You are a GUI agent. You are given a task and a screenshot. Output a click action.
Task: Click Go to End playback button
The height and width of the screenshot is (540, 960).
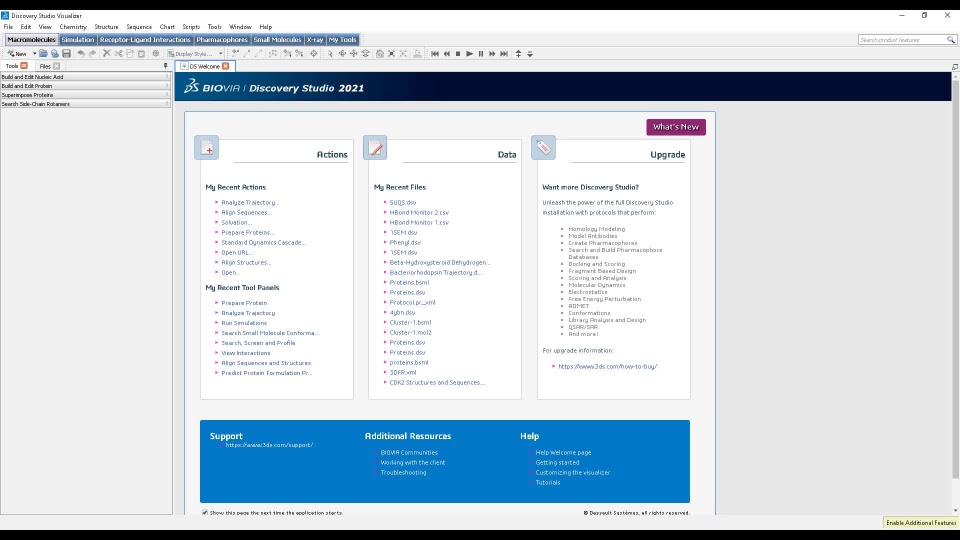(504, 54)
